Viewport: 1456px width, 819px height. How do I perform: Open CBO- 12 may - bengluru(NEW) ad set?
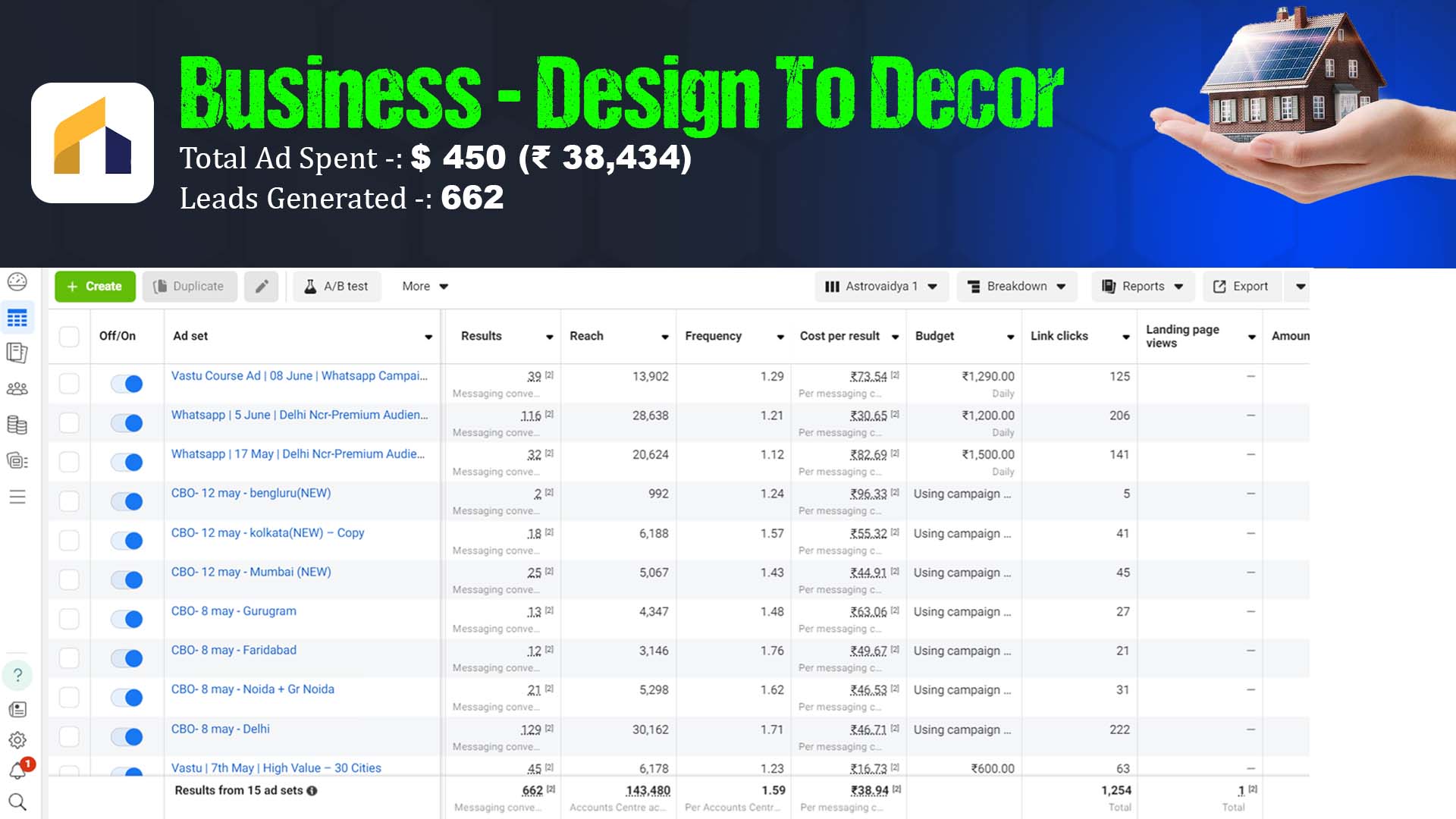[251, 493]
